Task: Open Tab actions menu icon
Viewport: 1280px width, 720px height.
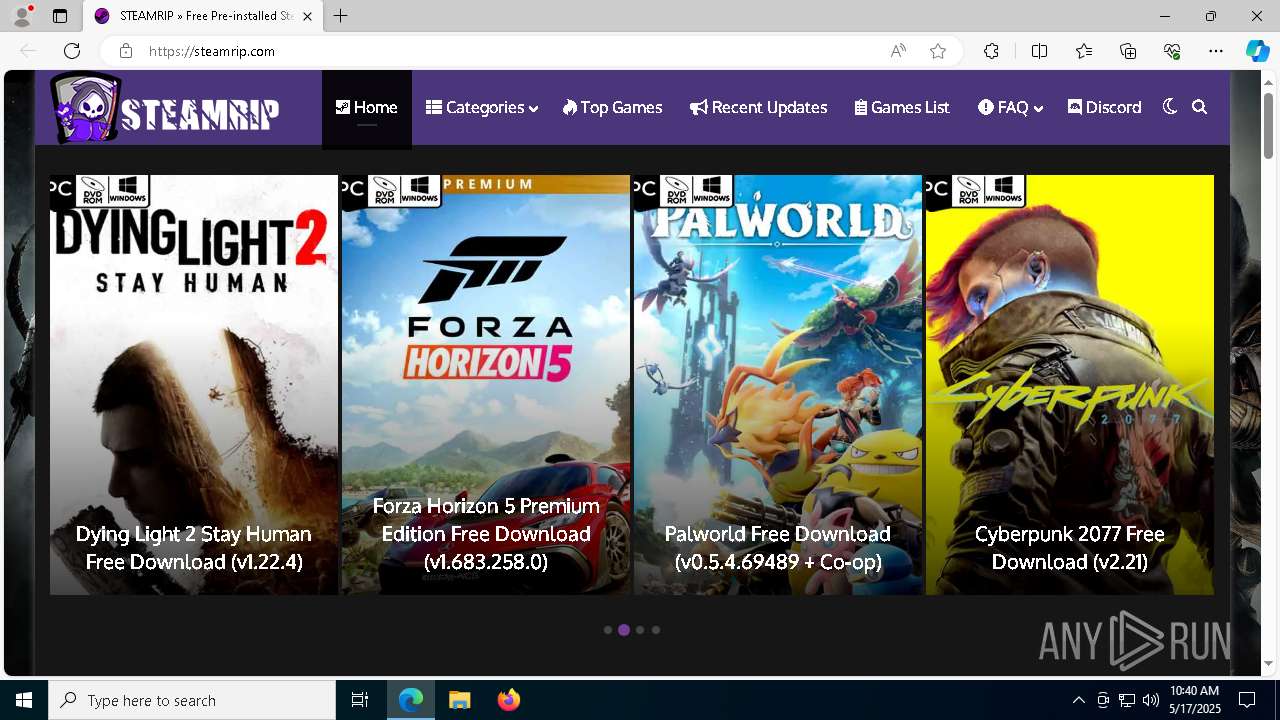Action: point(60,16)
